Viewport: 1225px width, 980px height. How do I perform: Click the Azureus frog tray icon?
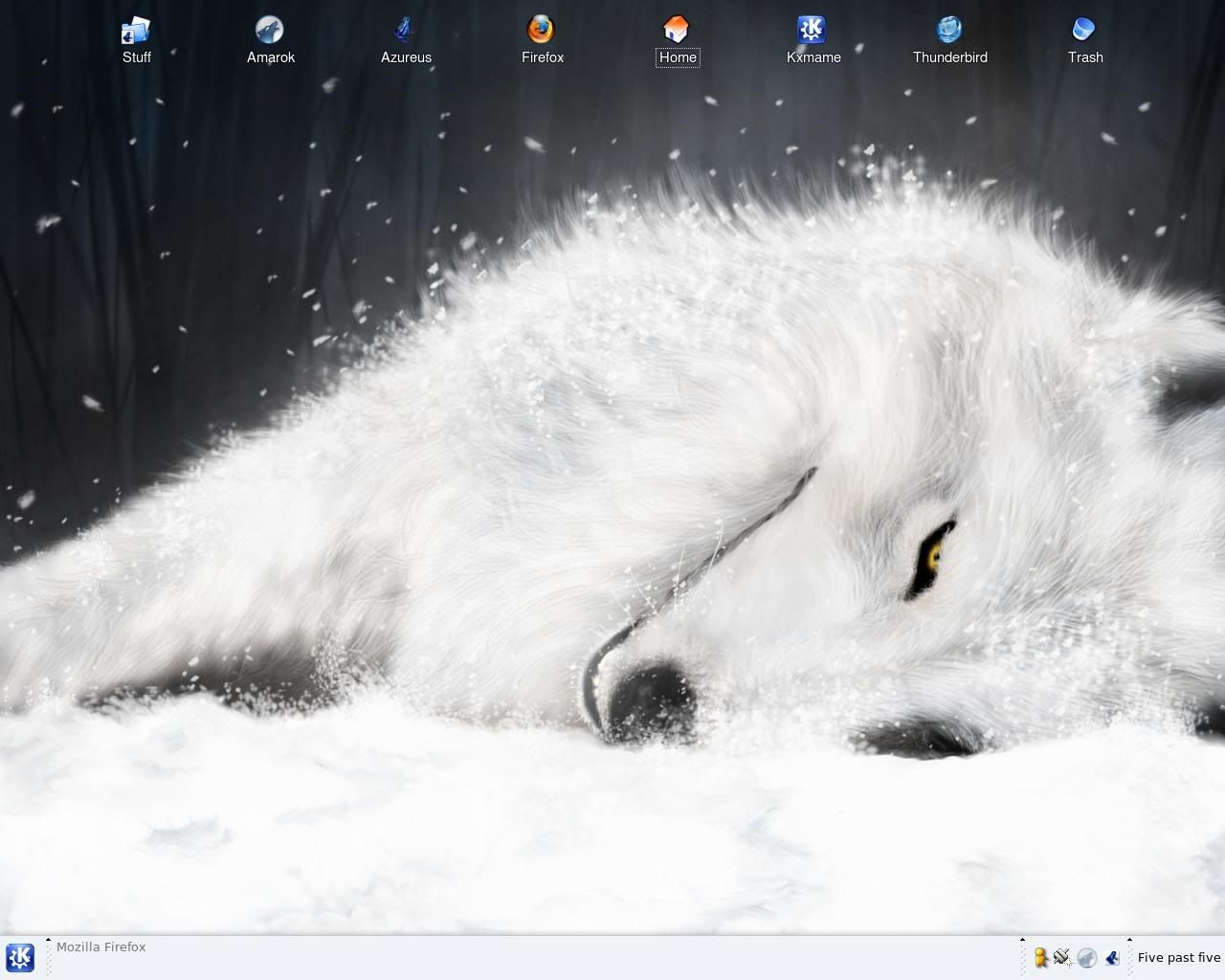coord(1111,957)
